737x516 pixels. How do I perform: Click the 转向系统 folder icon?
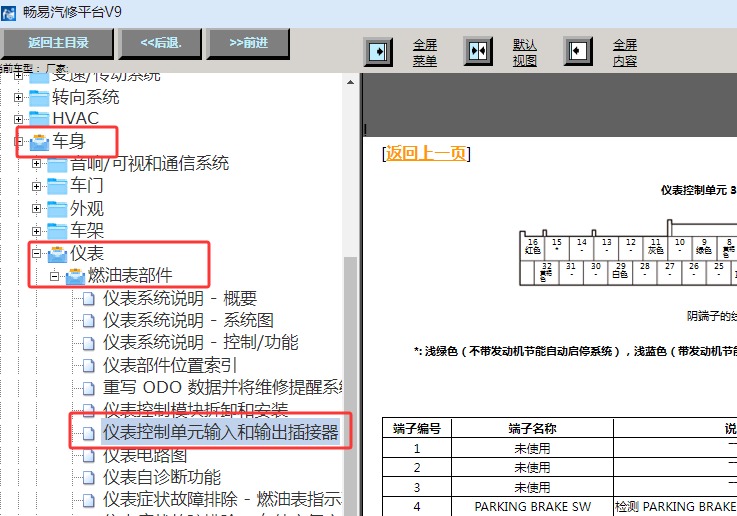(39, 98)
